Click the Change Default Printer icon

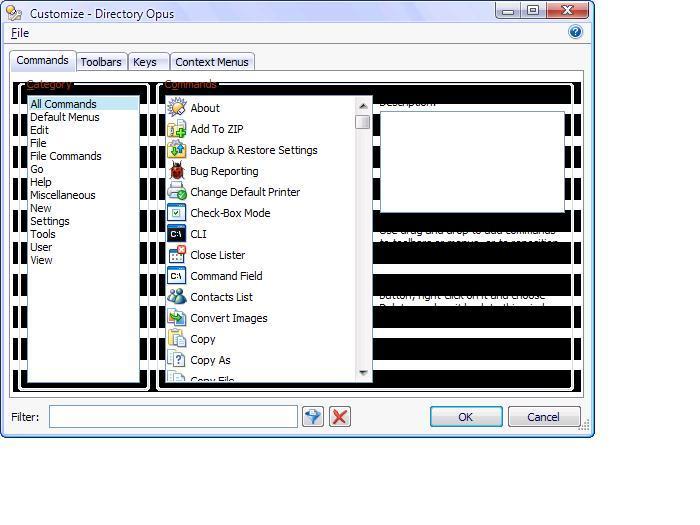[x=177, y=192]
